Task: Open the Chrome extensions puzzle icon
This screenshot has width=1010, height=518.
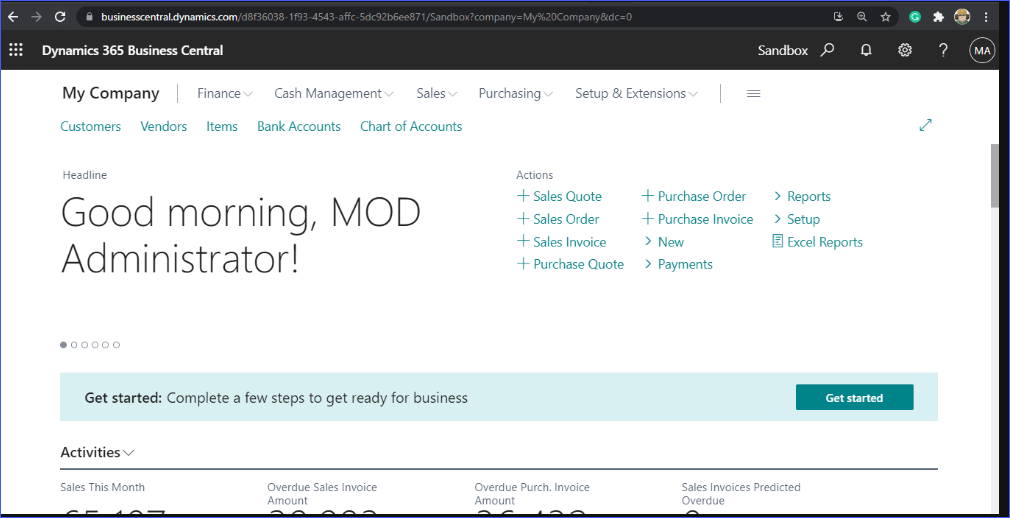Action: coord(939,17)
